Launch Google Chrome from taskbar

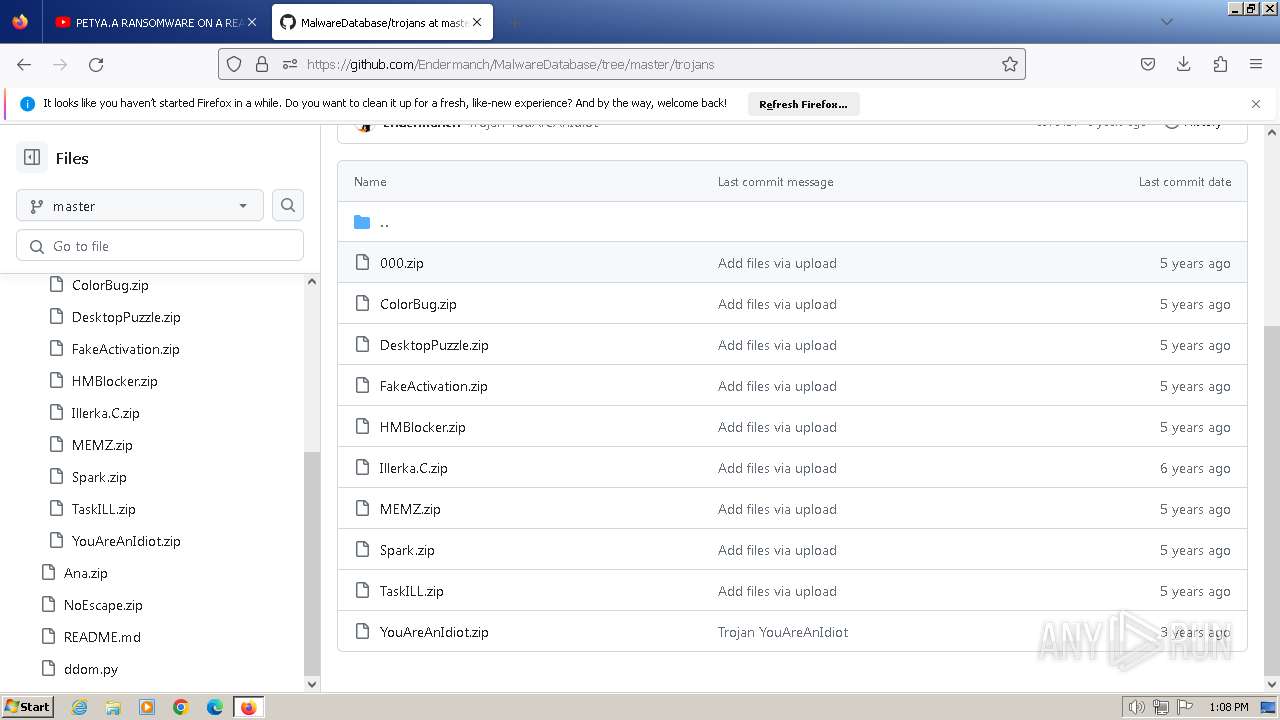click(181, 707)
